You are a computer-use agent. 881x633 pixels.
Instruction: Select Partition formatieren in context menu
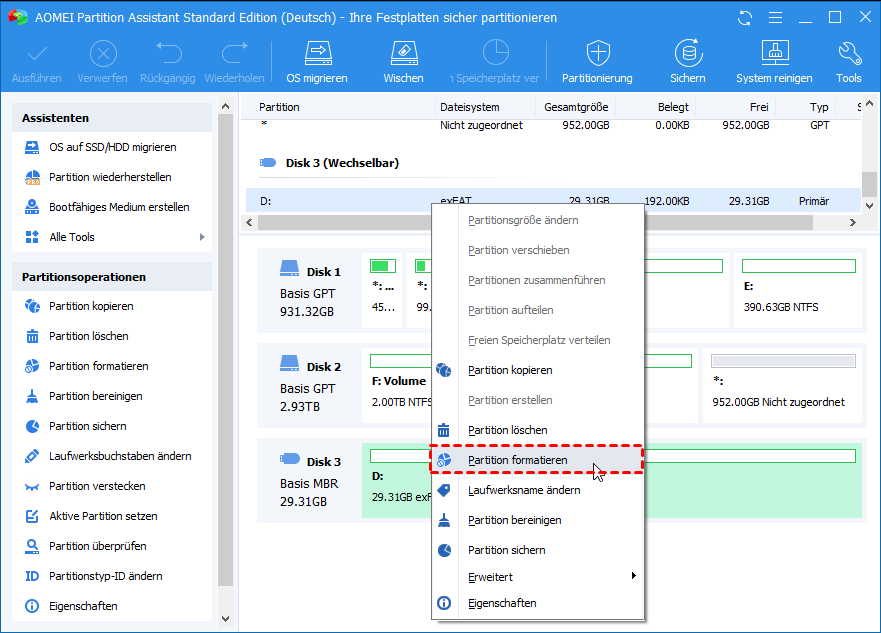[x=538, y=460]
